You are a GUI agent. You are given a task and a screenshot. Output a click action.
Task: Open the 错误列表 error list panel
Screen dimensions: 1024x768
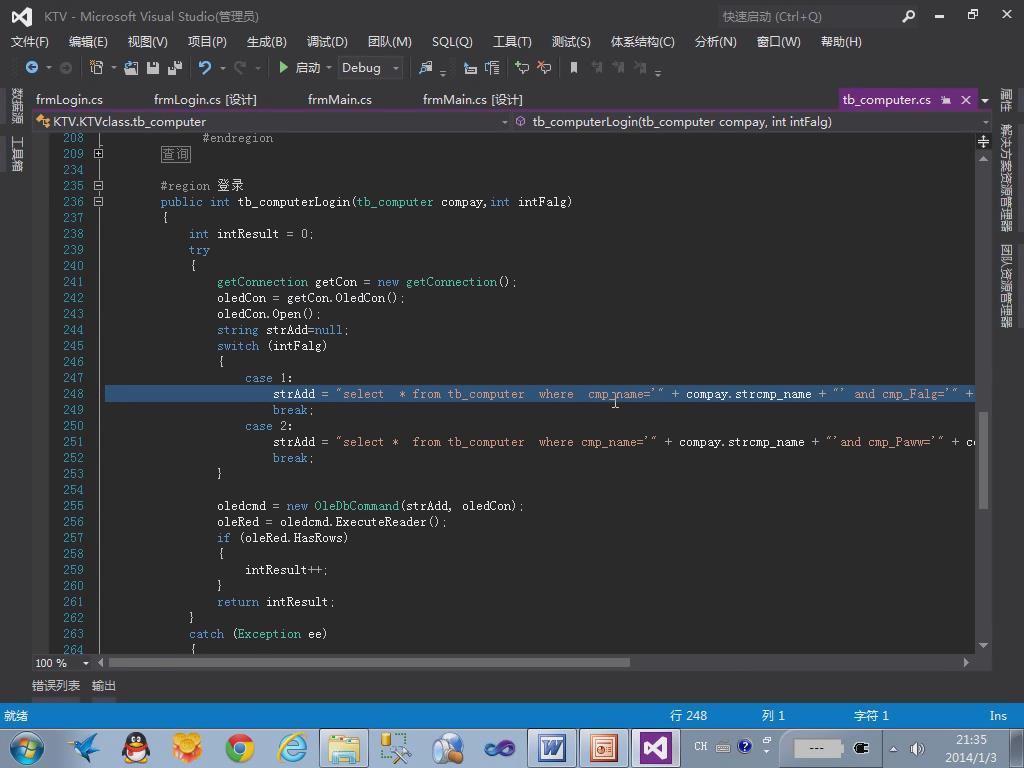click(56, 686)
